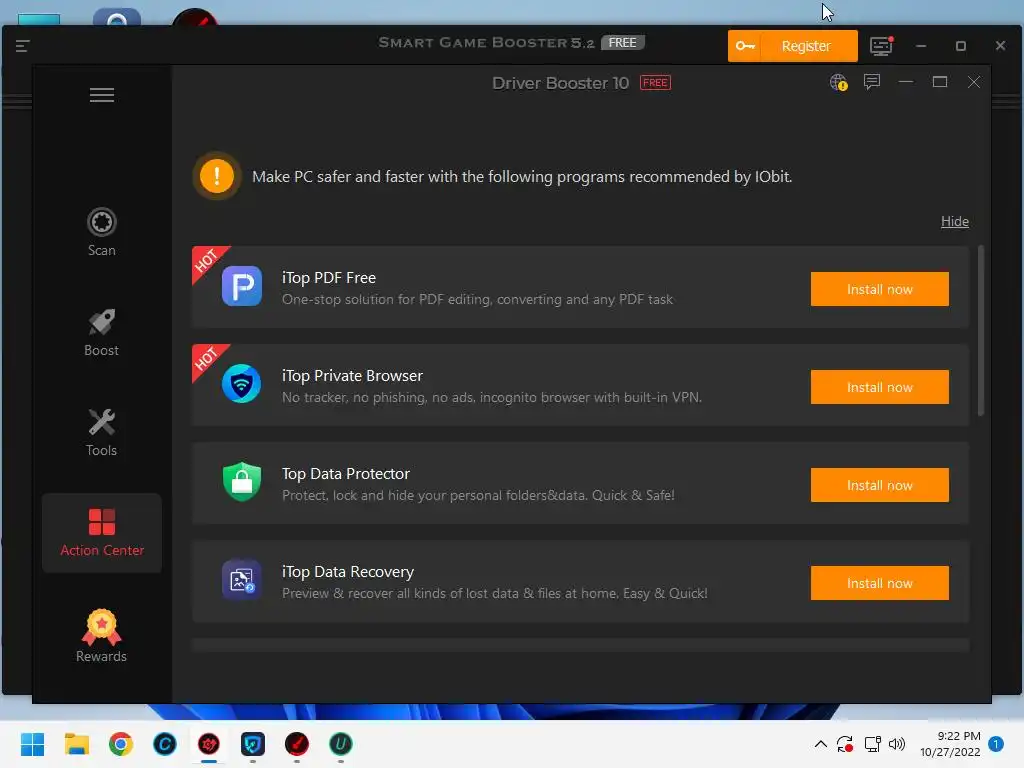Open Smart Game Booster monitor notification icon
The width and height of the screenshot is (1024, 768).
click(x=881, y=46)
